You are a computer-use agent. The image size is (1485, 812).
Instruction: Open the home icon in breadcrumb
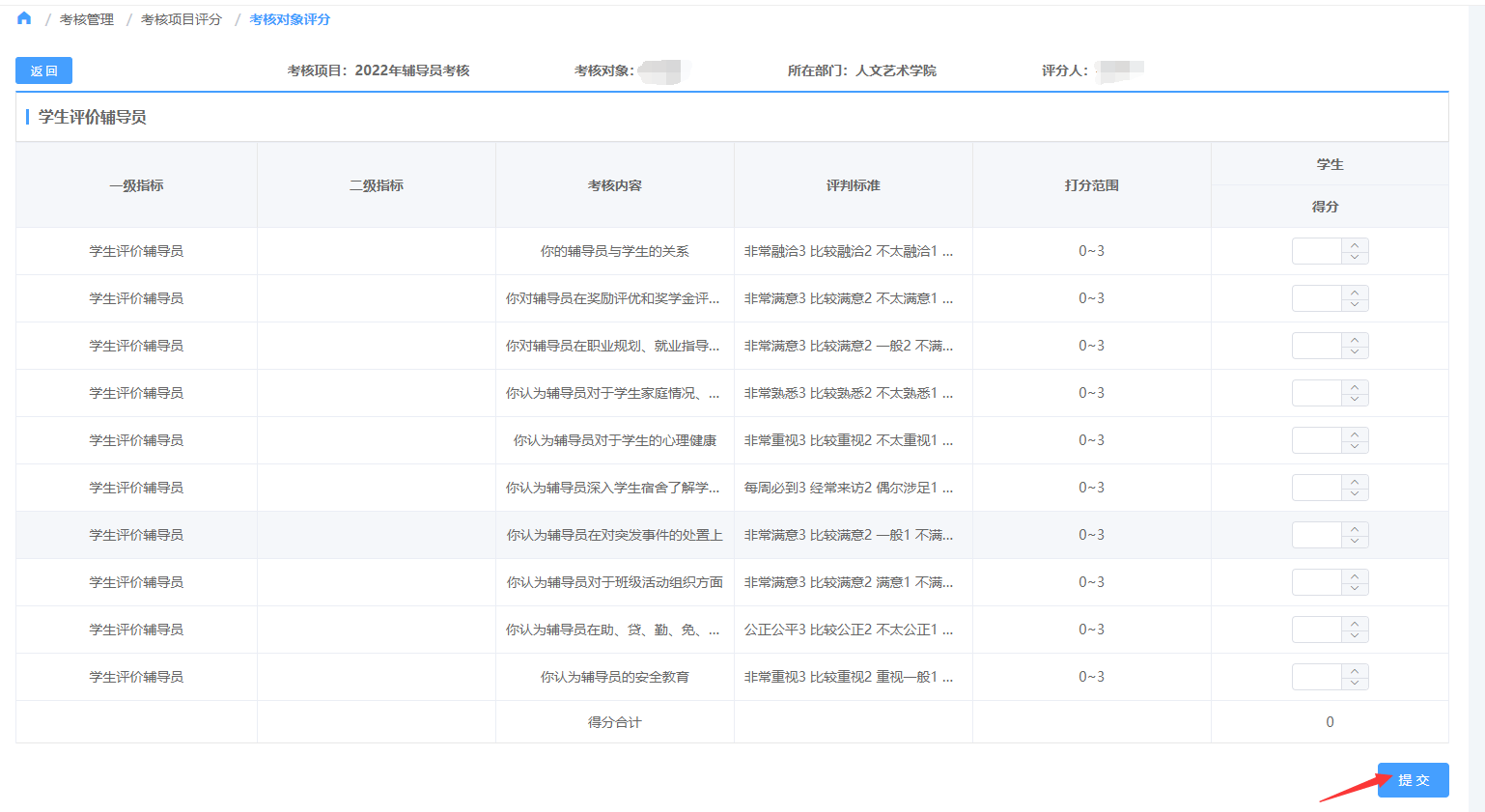click(x=24, y=18)
